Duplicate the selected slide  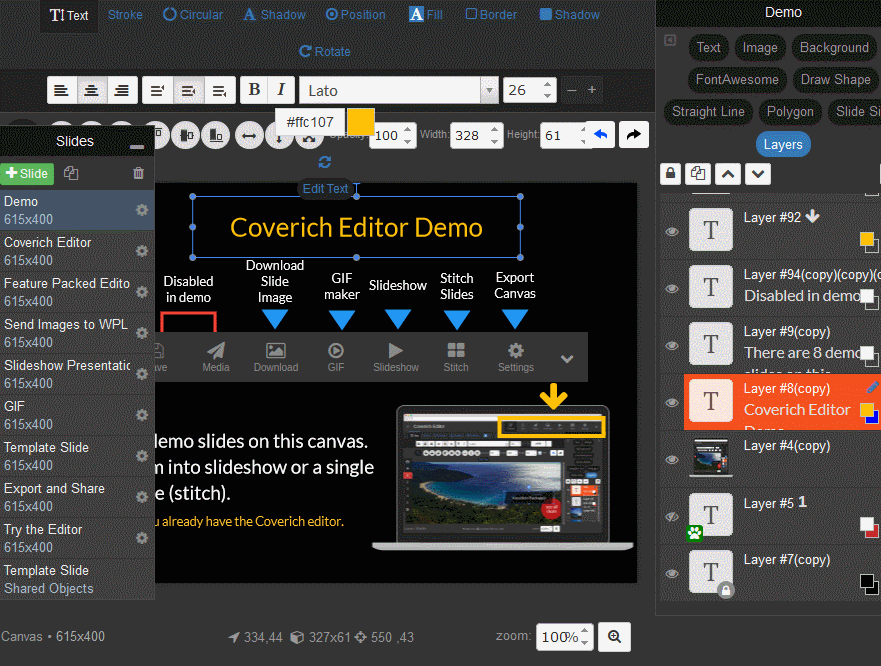(x=71, y=173)
